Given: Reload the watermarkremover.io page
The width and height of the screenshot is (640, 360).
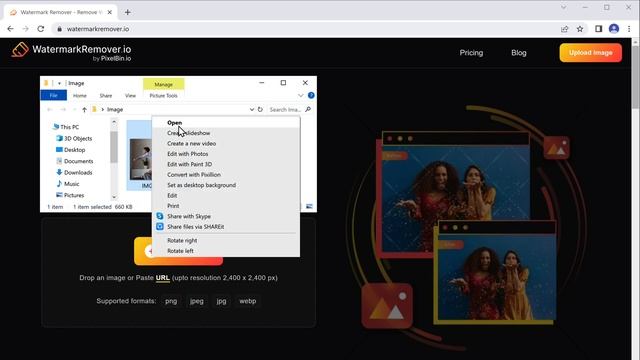Looking at the screenshot, I should 40,29.
